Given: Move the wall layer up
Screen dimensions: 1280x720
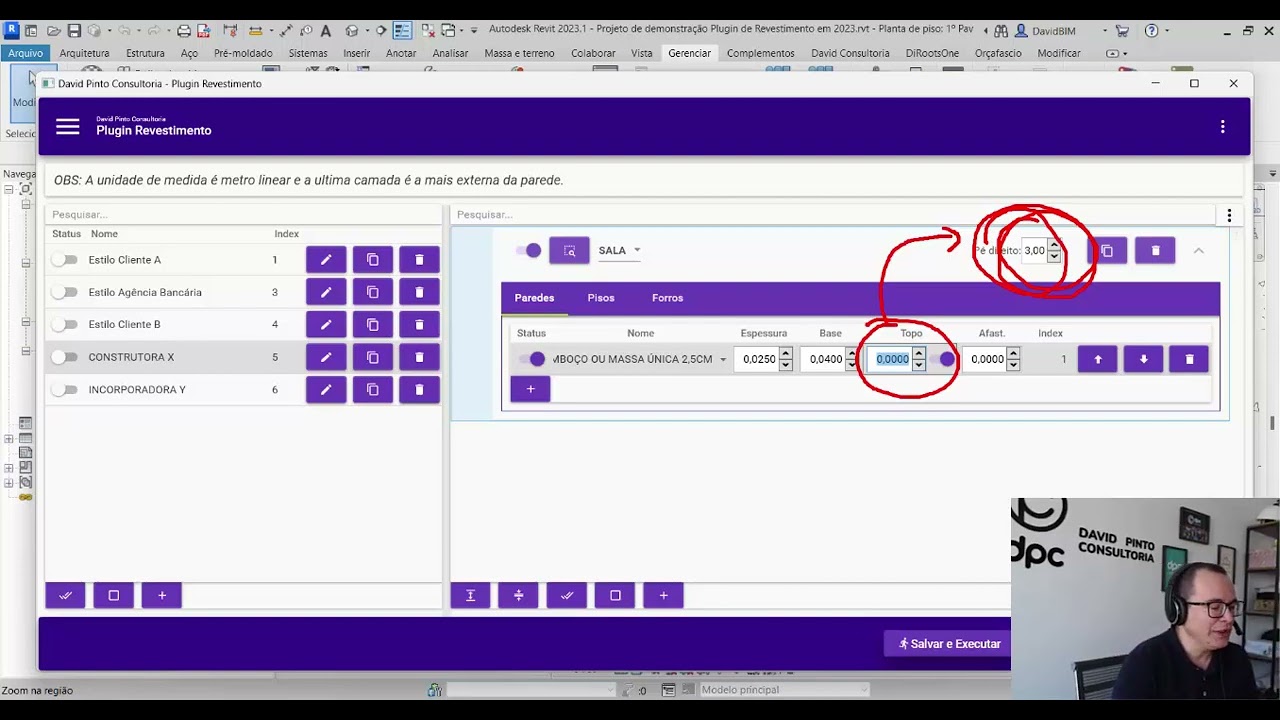Looking at the screenshot, I should point(1097,359).
